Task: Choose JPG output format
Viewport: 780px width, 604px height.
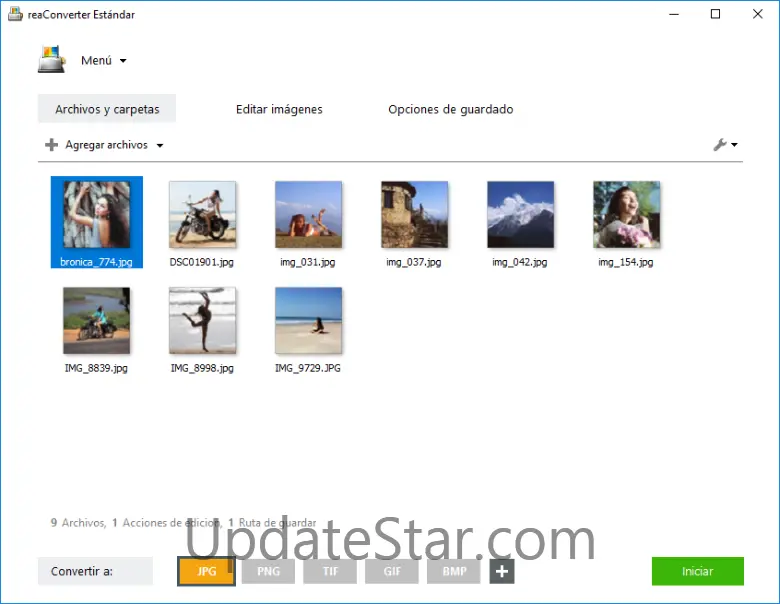Action: point(206,571)
